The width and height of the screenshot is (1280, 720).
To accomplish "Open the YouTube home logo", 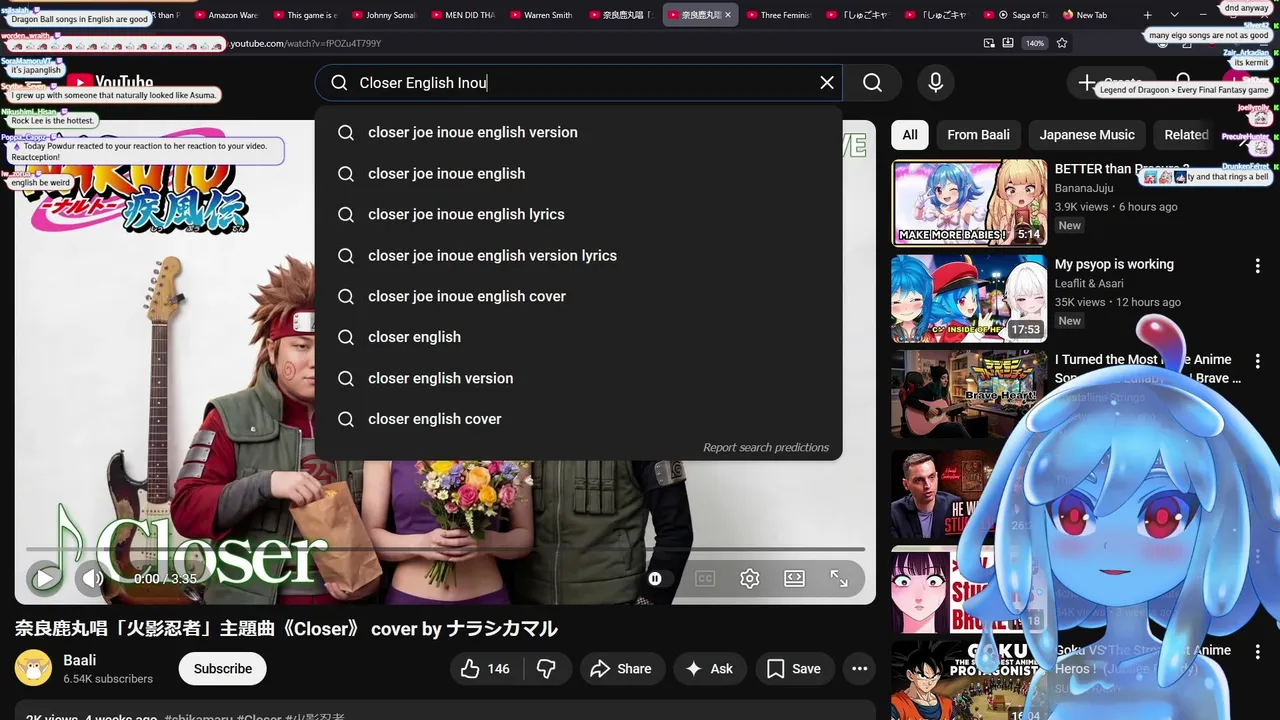I will coord(110,83).
